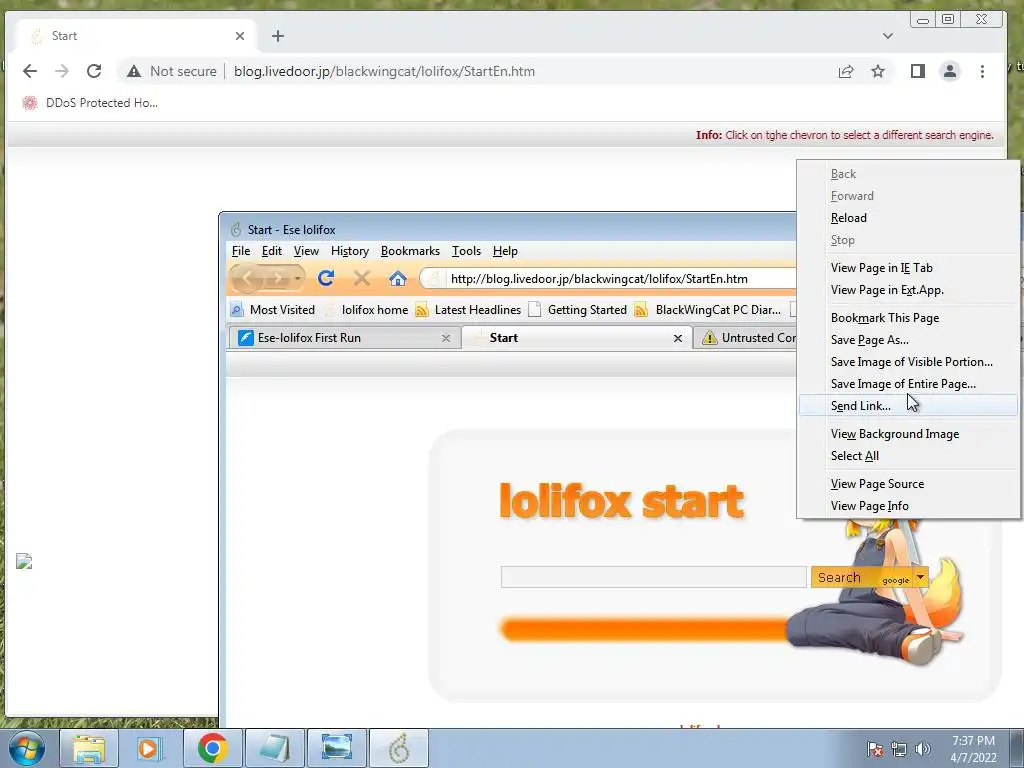This screenshot has height=768, width=1024.
Task: Open Windows Start orb
Action: pyautogui.click(x=26, y=748)
